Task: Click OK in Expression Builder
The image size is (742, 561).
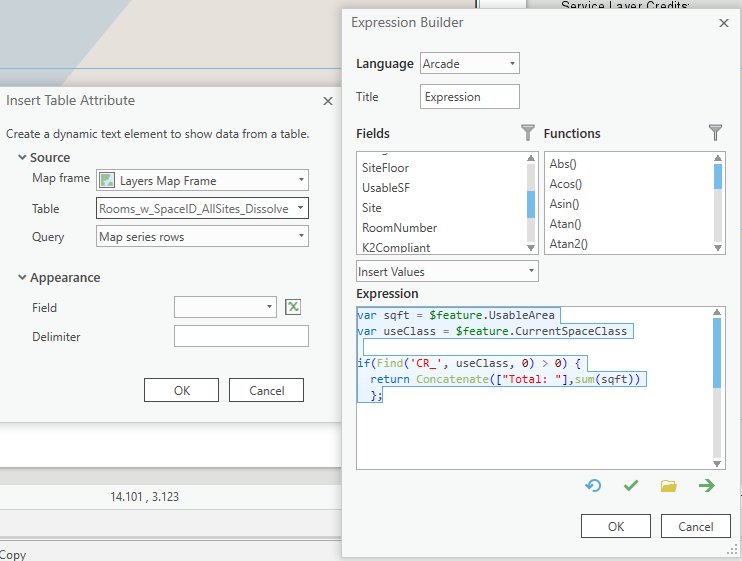Action: [616, 526]
